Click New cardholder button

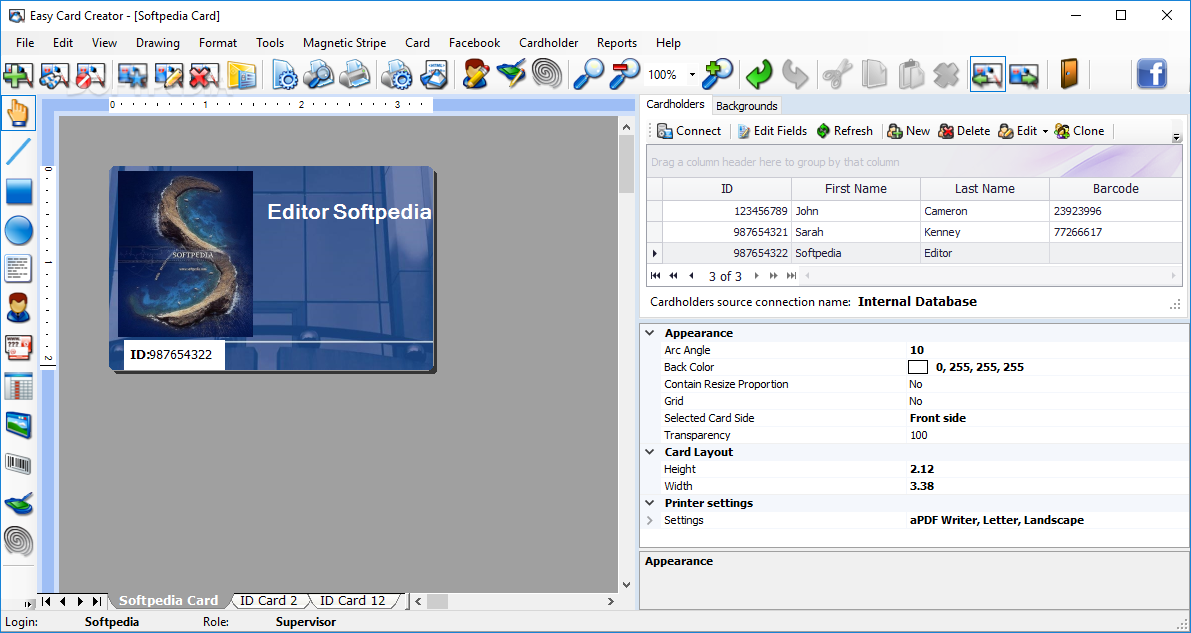pyautogui.click(x=908, y=131)
